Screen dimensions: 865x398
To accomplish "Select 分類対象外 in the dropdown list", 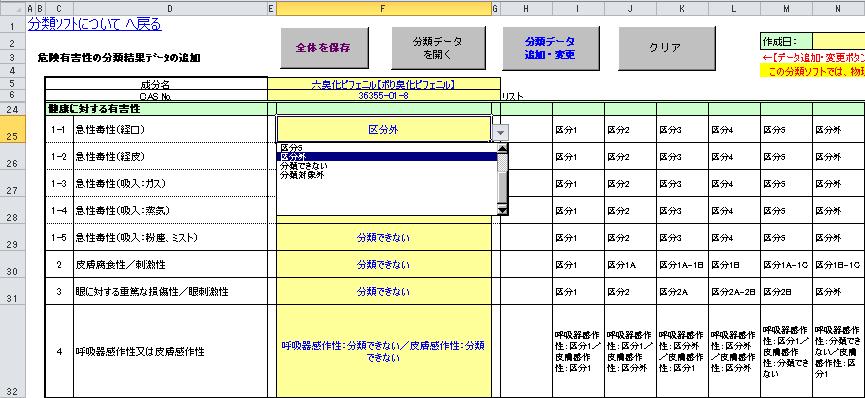I will tap(302, 174).
